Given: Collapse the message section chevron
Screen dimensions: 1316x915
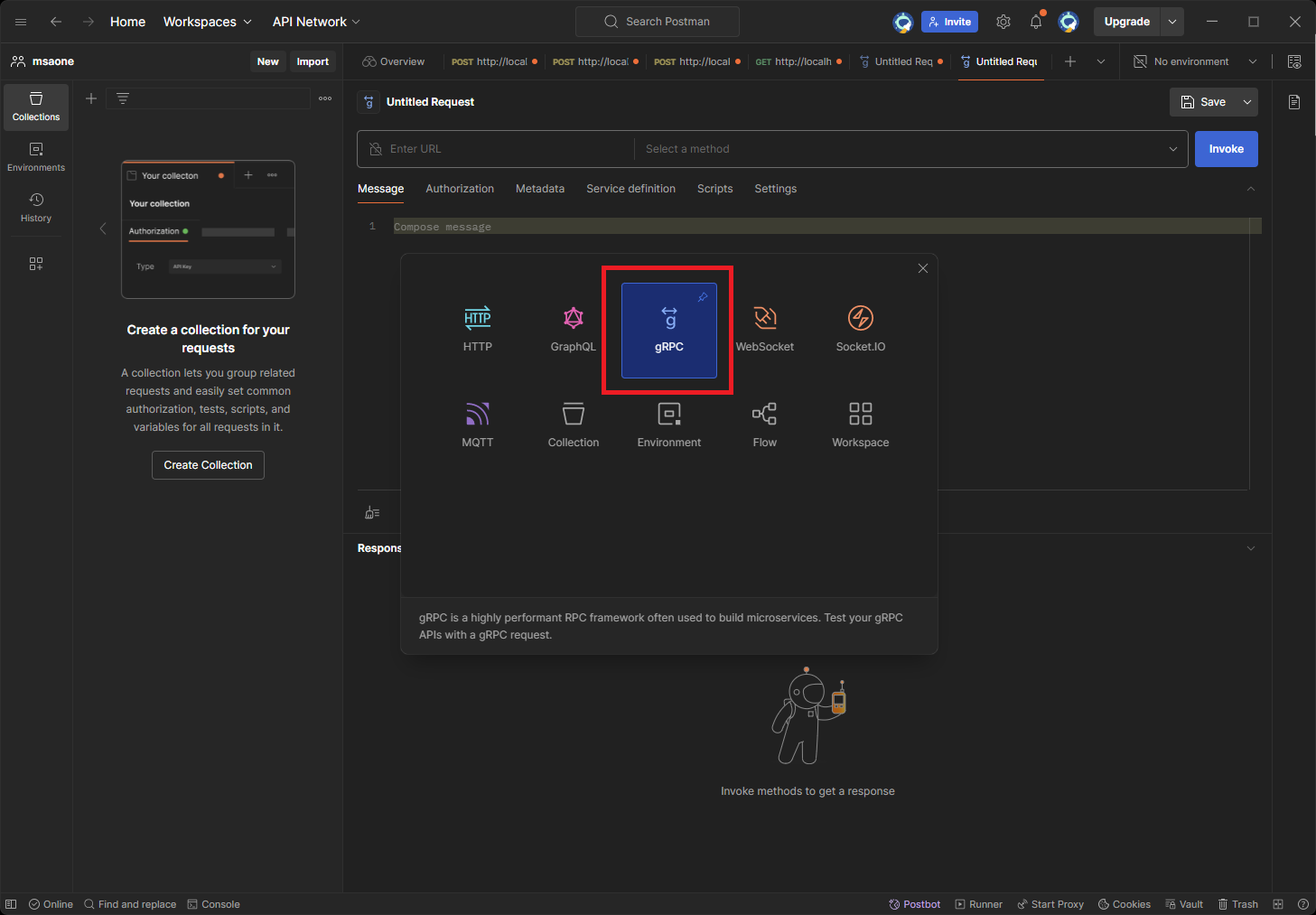Looking at the screenshot, I should pos(1251,189).
